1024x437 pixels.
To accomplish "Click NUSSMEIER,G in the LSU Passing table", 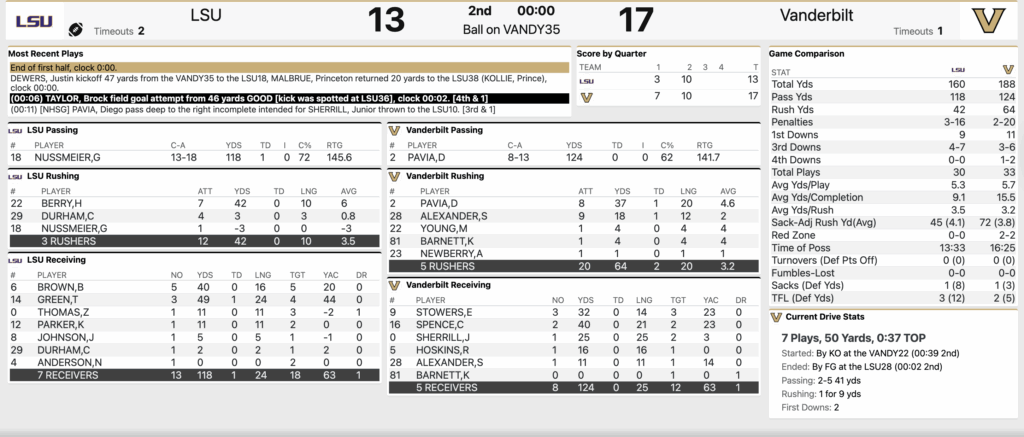I will [68, 157].
